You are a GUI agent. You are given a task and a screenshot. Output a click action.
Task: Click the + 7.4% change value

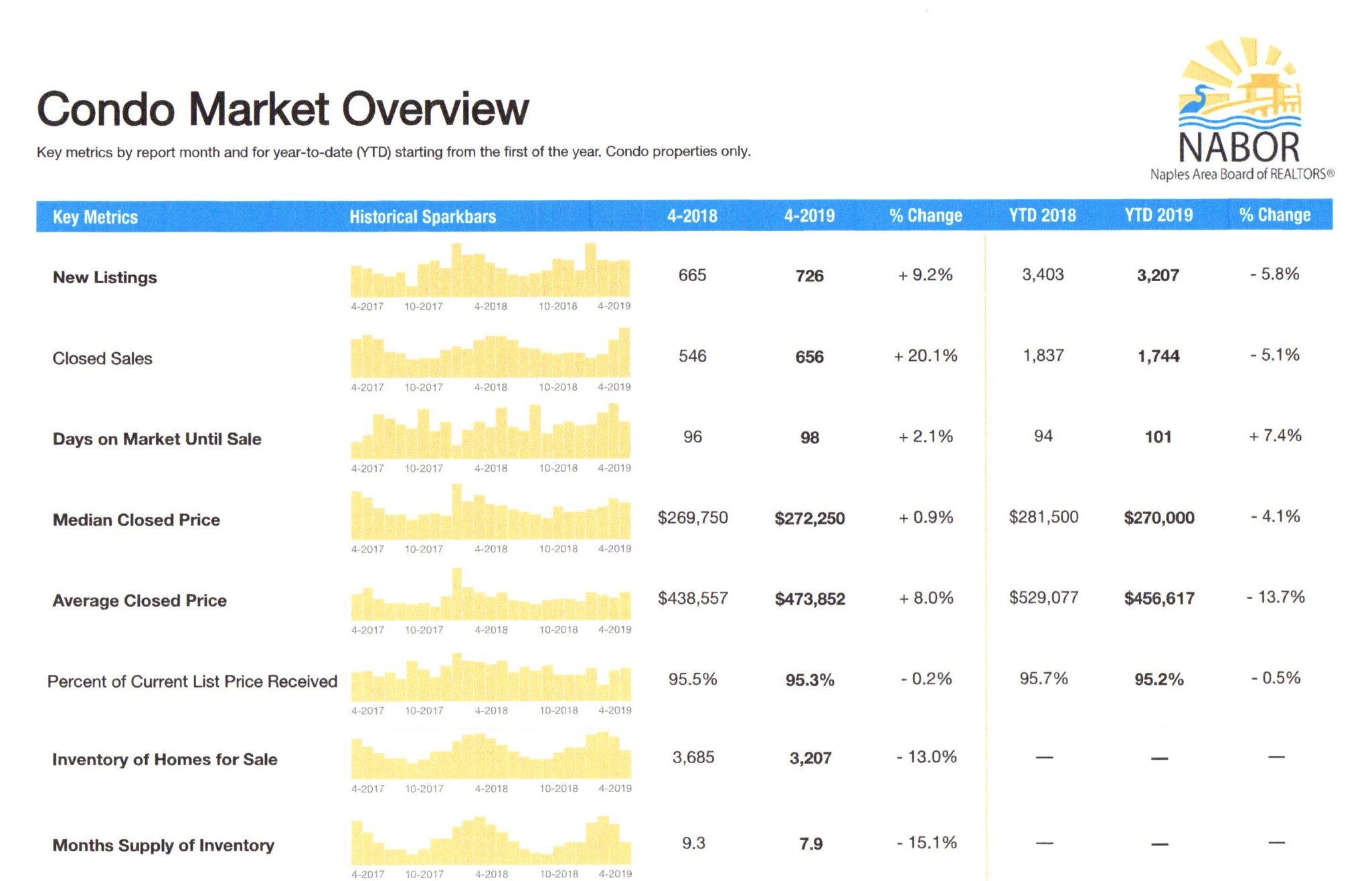(x=1275, y=436)
